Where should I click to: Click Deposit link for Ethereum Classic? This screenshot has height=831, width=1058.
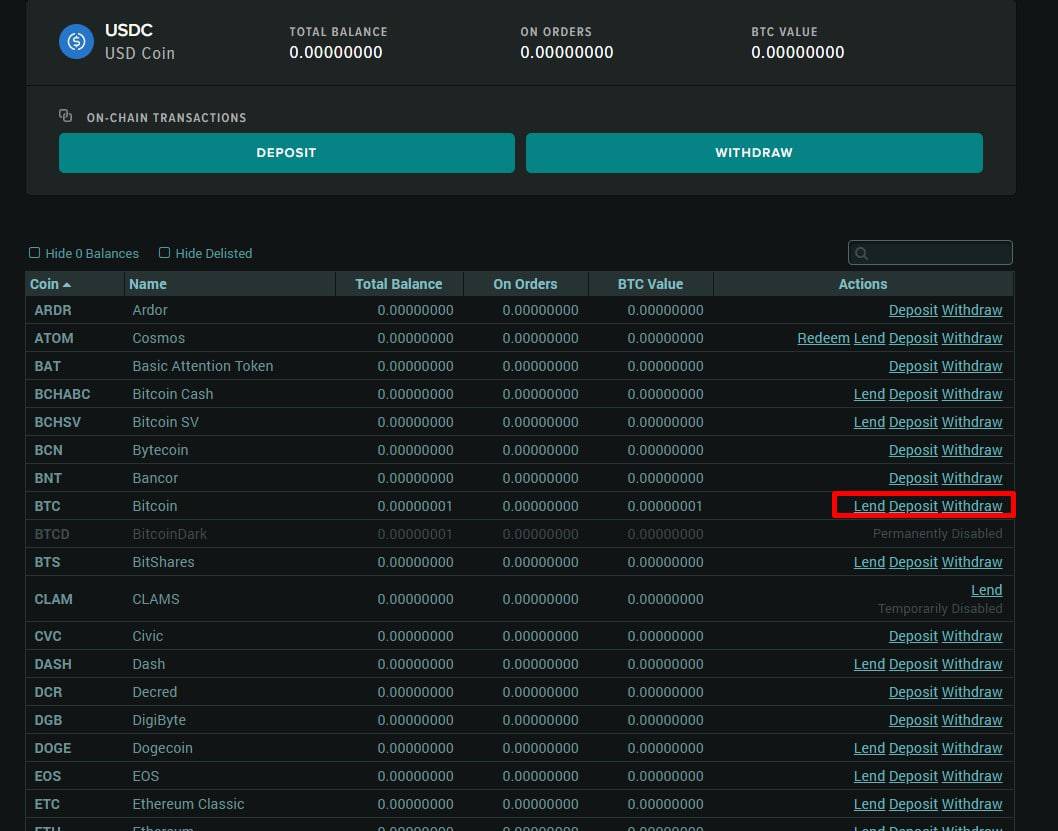913,804
